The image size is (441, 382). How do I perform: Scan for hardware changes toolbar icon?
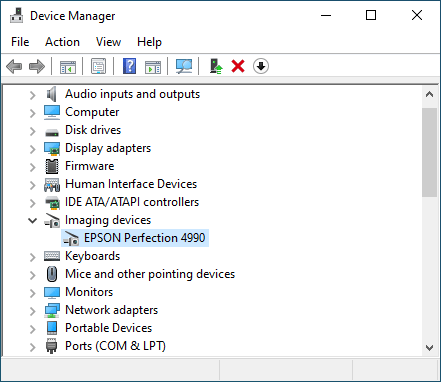(x=184, y=66)
